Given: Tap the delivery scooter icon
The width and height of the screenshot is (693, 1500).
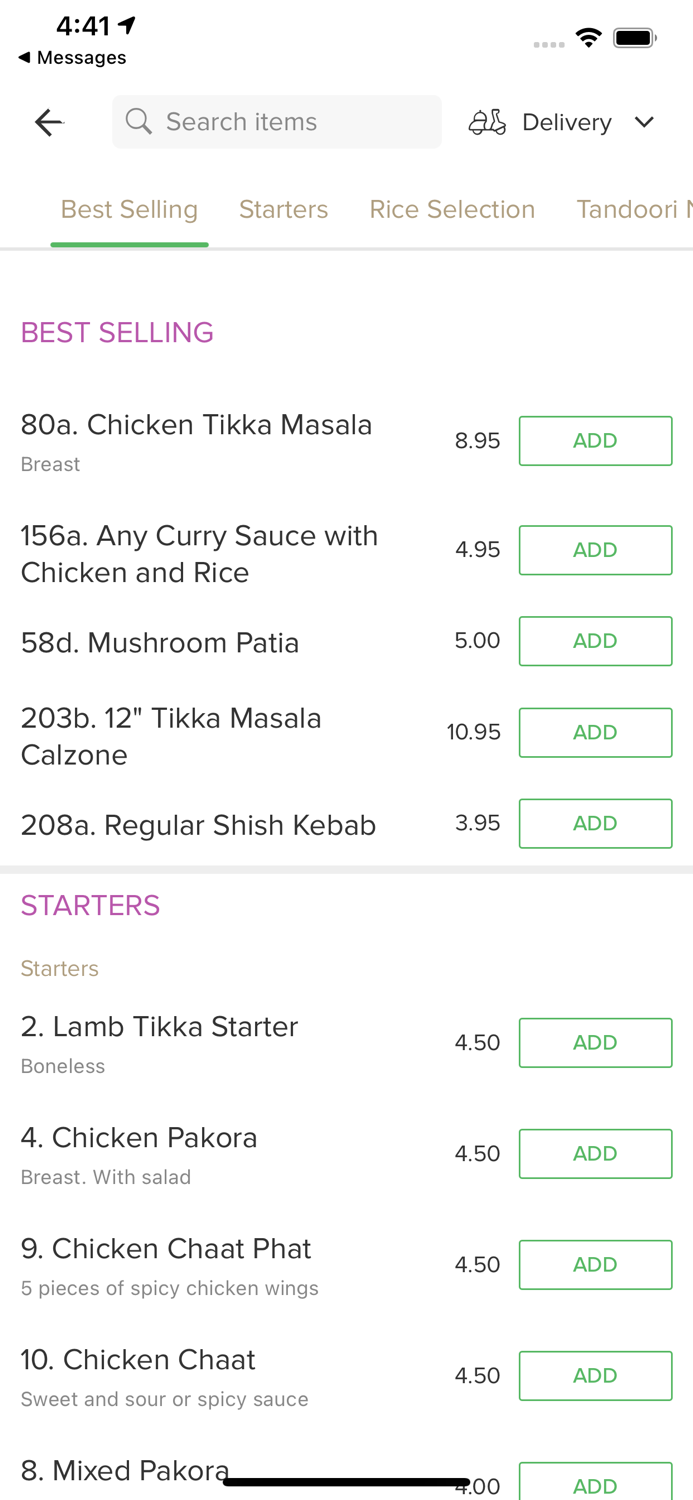Looking at the screenshot, I should [x=487, y=122].
